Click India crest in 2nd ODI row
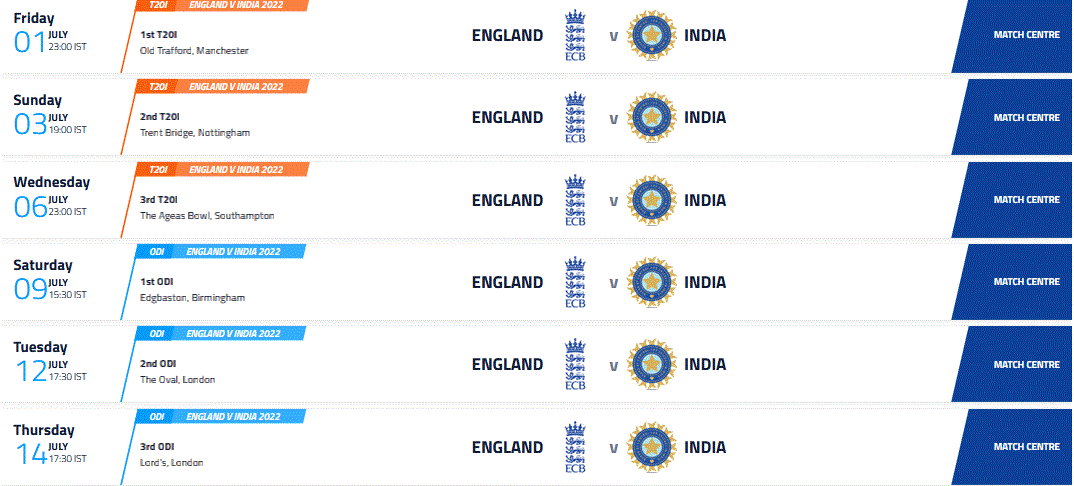Screen dimensions: 1074x486 pyautogui.click(x=651, y=365)
